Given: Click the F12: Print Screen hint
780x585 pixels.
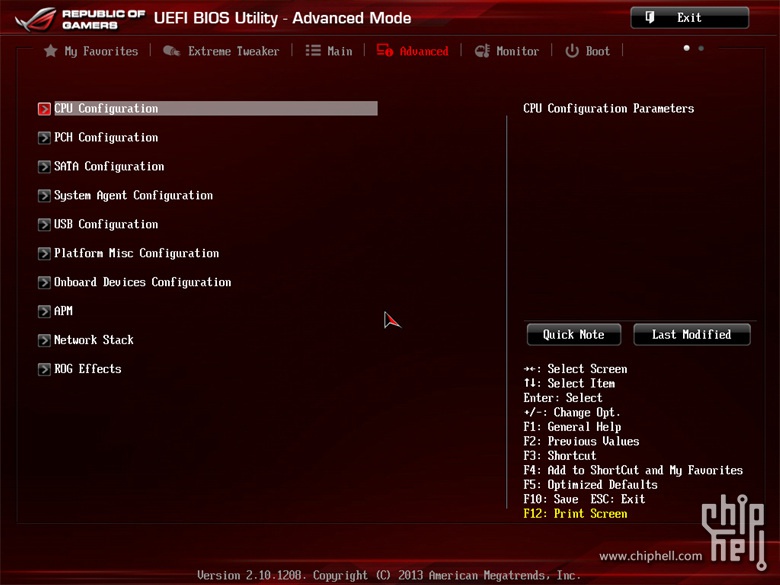Looking at the screenshot, I should (x=575, y=513).
